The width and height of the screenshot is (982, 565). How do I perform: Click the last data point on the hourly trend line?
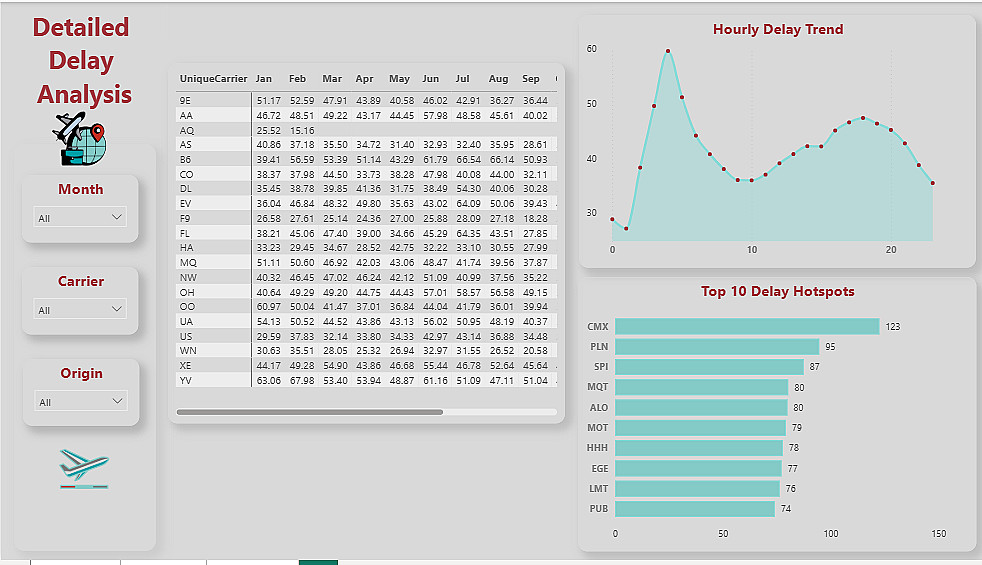pyautogui.click(x=933, y=183)
